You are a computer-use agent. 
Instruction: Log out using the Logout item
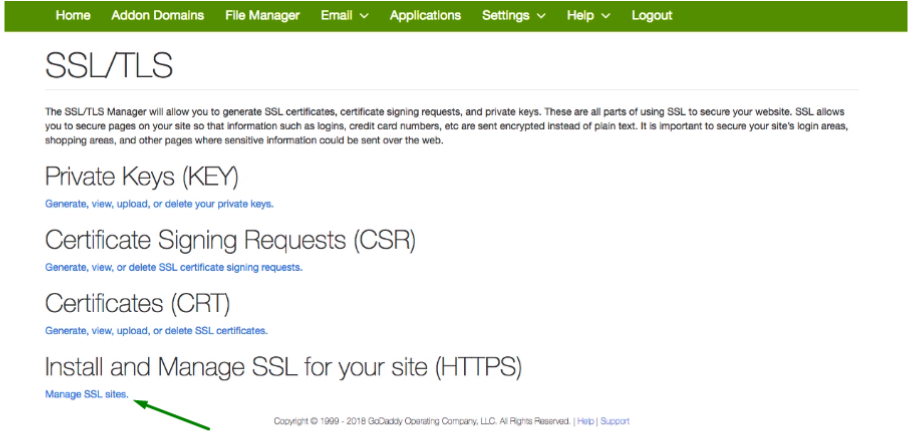point(652,16)
